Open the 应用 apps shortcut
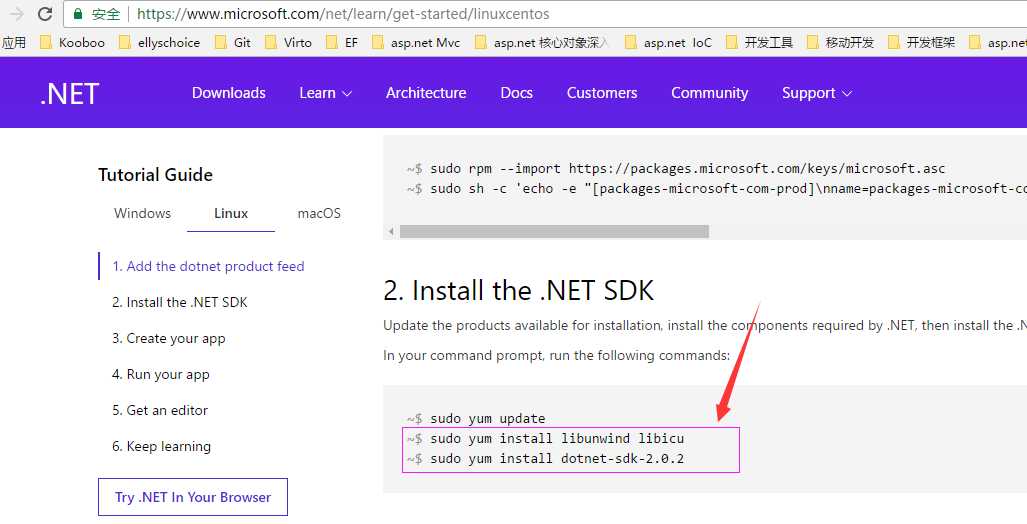The width and height of the screenshot is (1027, 524). (14, 43)
